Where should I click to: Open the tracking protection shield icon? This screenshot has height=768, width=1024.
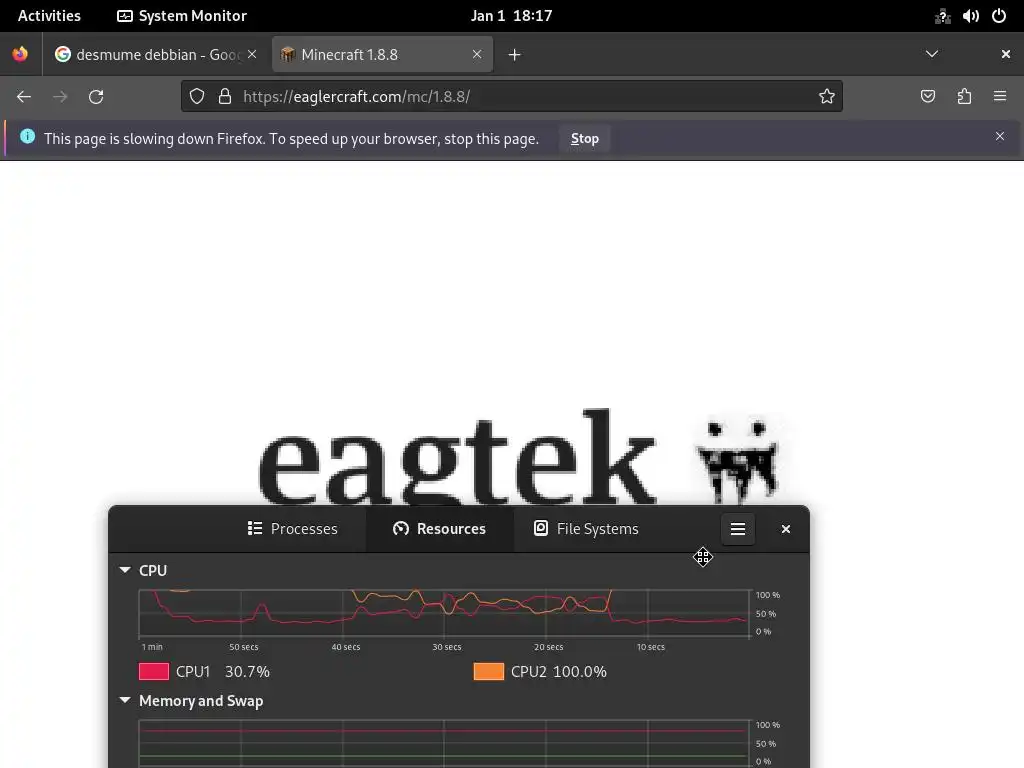tap(197, 97)
